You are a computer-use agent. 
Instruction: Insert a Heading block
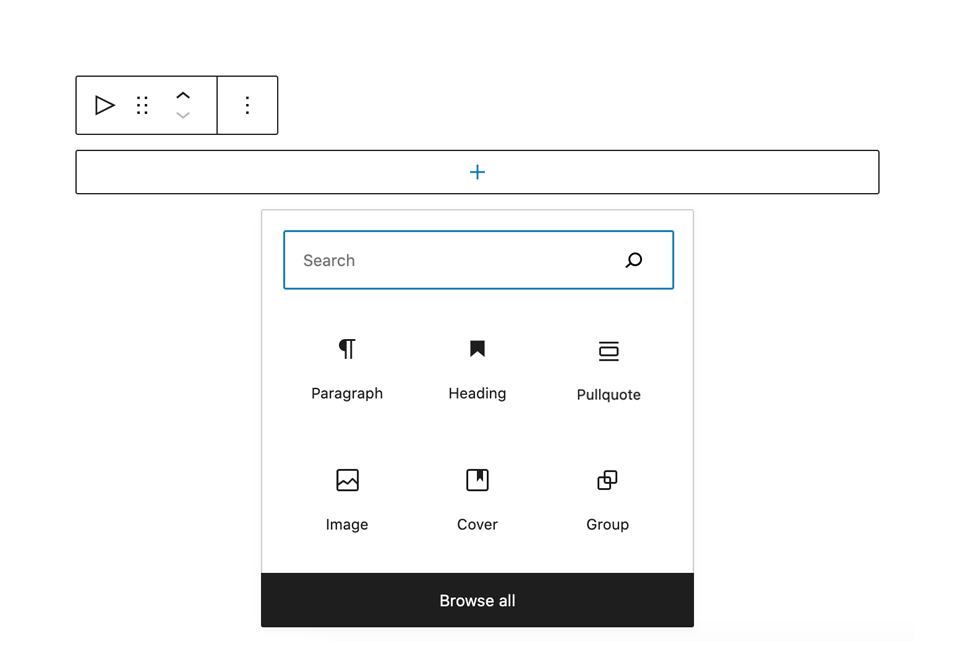(478, 369)
